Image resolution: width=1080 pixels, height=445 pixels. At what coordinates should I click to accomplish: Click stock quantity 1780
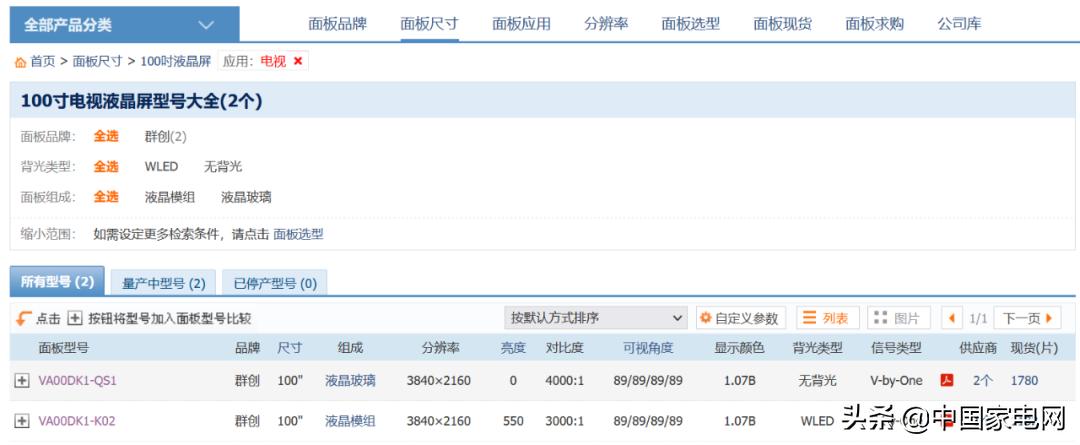[1024, 380]
